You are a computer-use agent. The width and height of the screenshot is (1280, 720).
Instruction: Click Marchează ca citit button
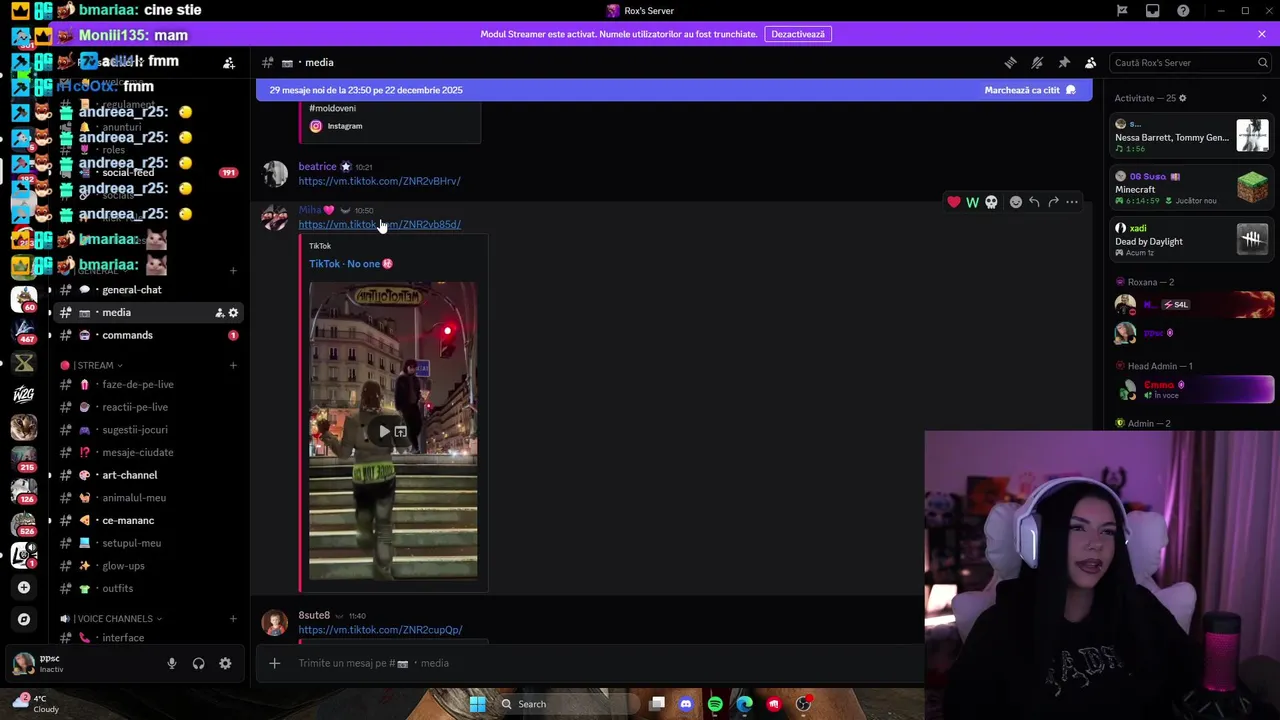click(x=1030, y=90)
